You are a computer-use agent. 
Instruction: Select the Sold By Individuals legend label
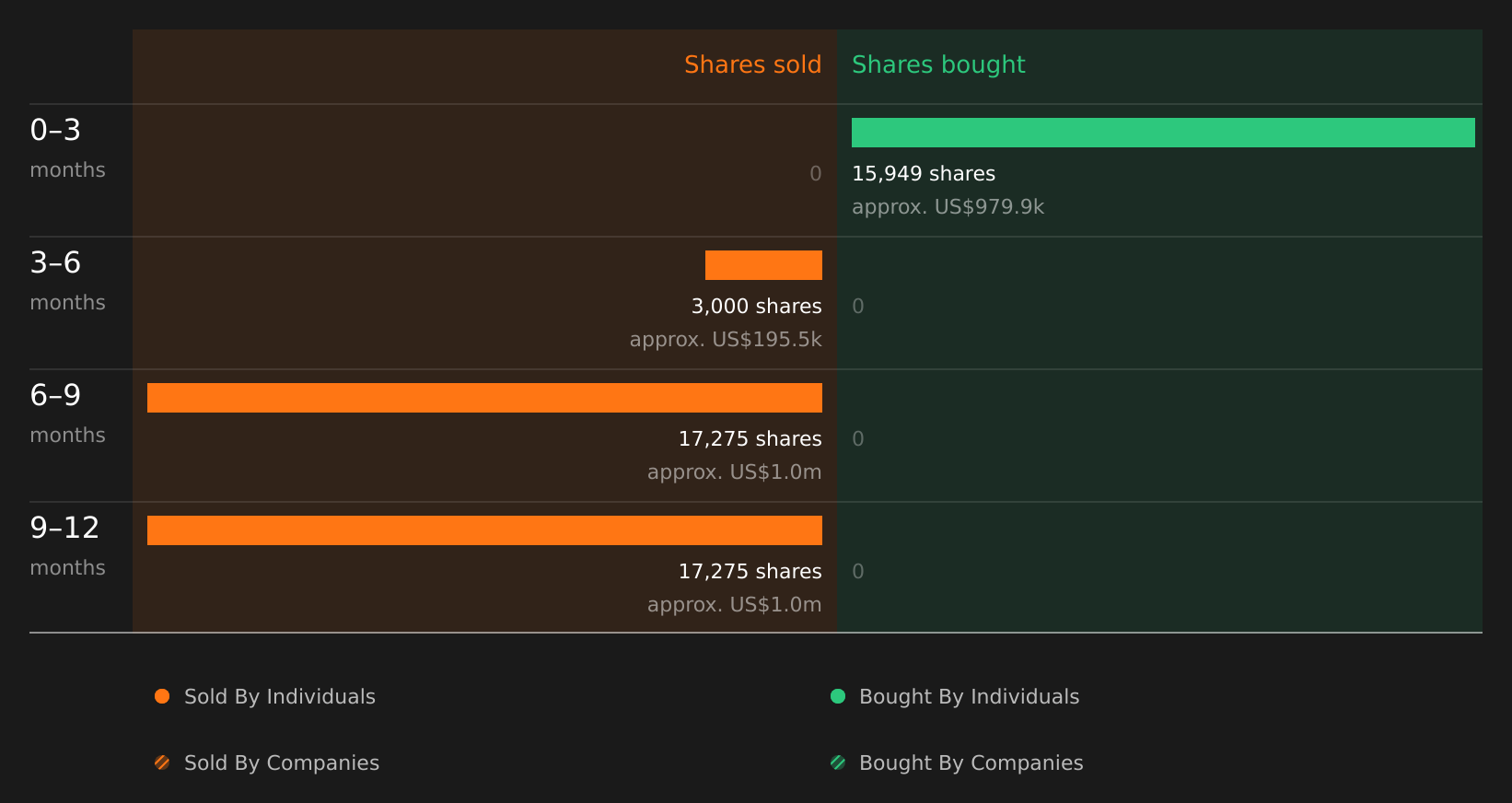[280, 697]
